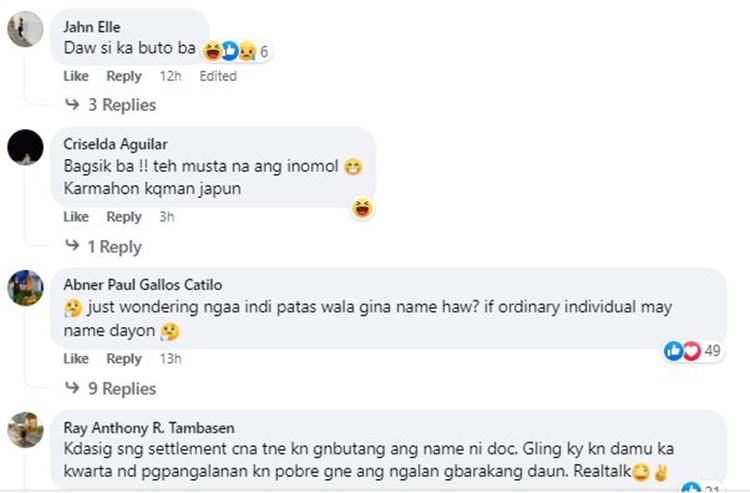Click the 12h timestamp on Jahn's comment
750x493 pixels.
pyautogui.click(x=170, y=76)
